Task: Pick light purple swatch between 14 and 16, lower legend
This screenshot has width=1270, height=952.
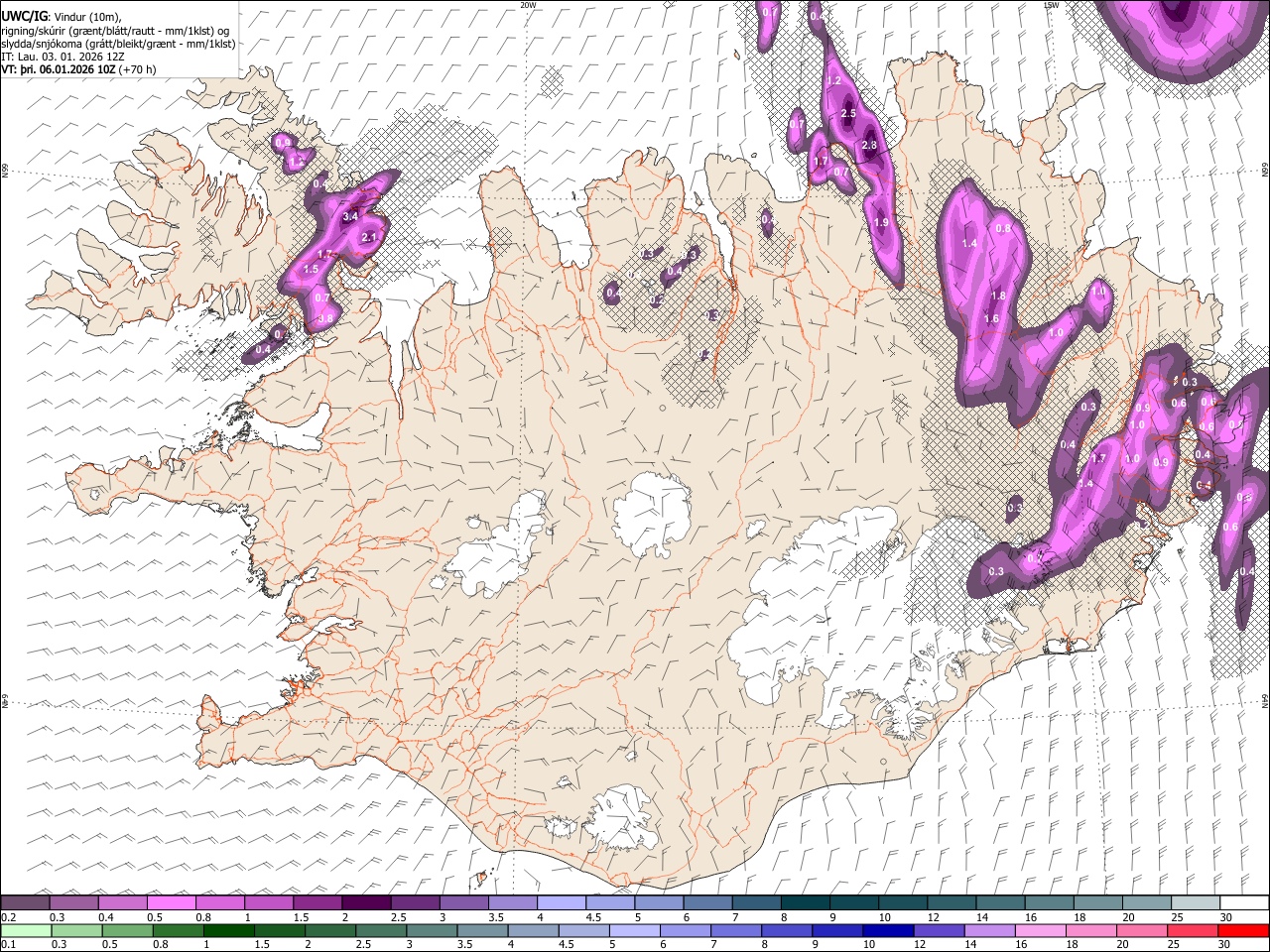Action: pyautogui.click(x=988, y=930)
